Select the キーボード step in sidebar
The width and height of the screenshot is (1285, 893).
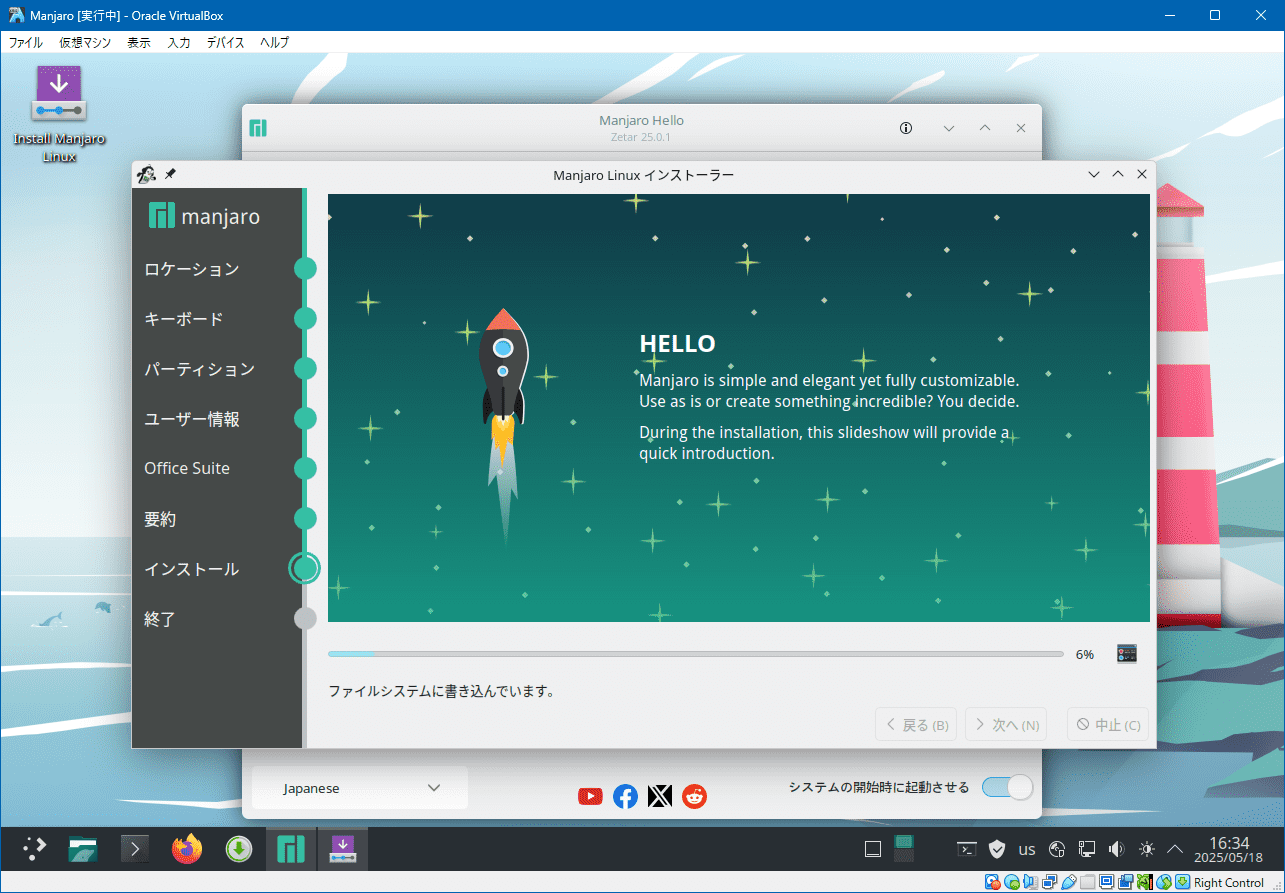[184, 319]
